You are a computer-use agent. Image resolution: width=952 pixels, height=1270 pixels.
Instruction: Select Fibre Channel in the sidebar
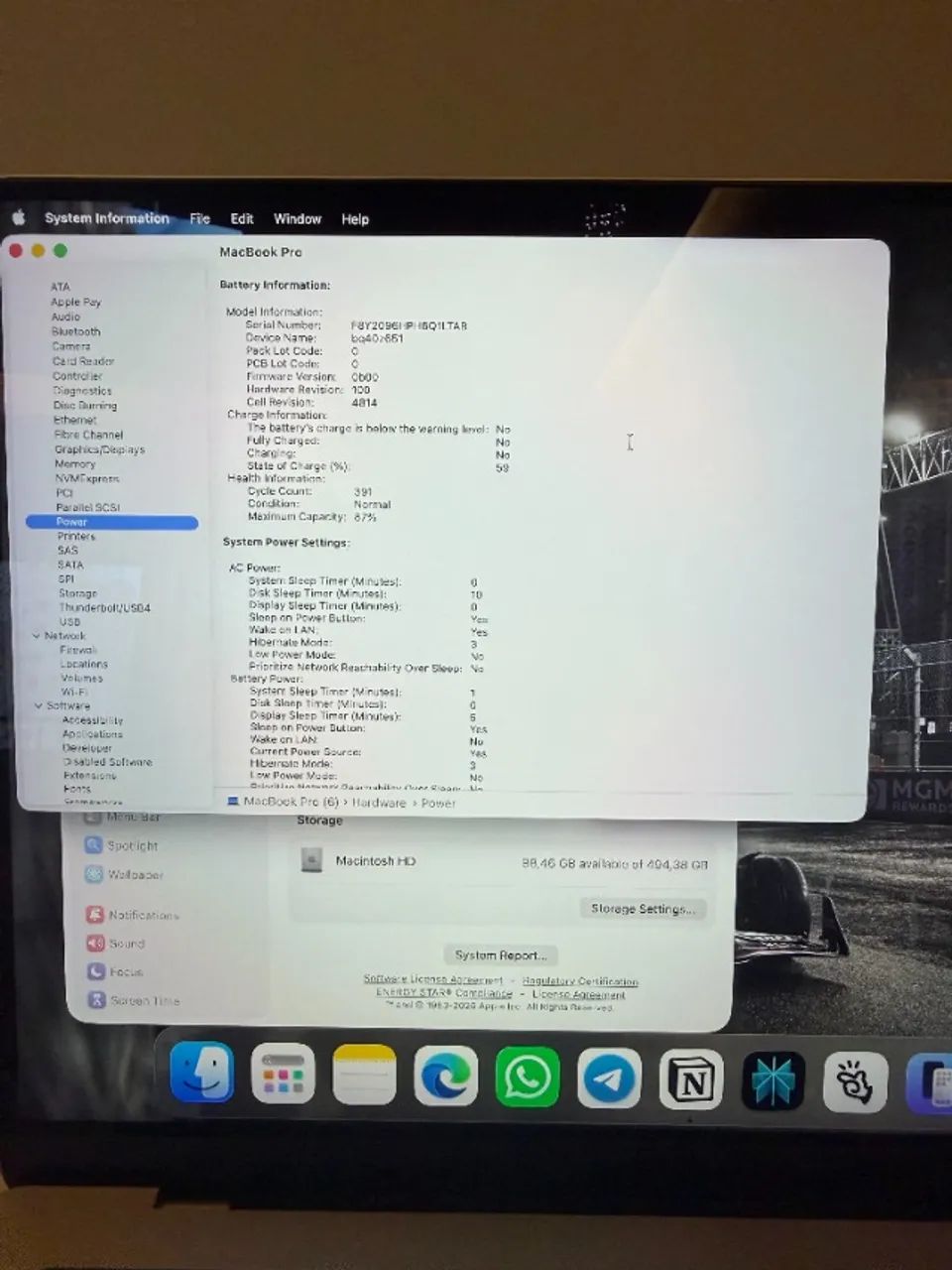click(x=88, y=435)
